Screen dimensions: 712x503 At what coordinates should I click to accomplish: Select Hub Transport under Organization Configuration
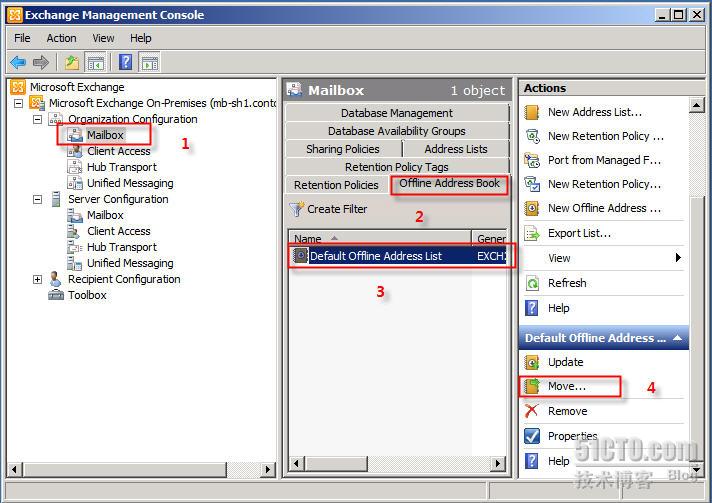click(x=122, y=167)
